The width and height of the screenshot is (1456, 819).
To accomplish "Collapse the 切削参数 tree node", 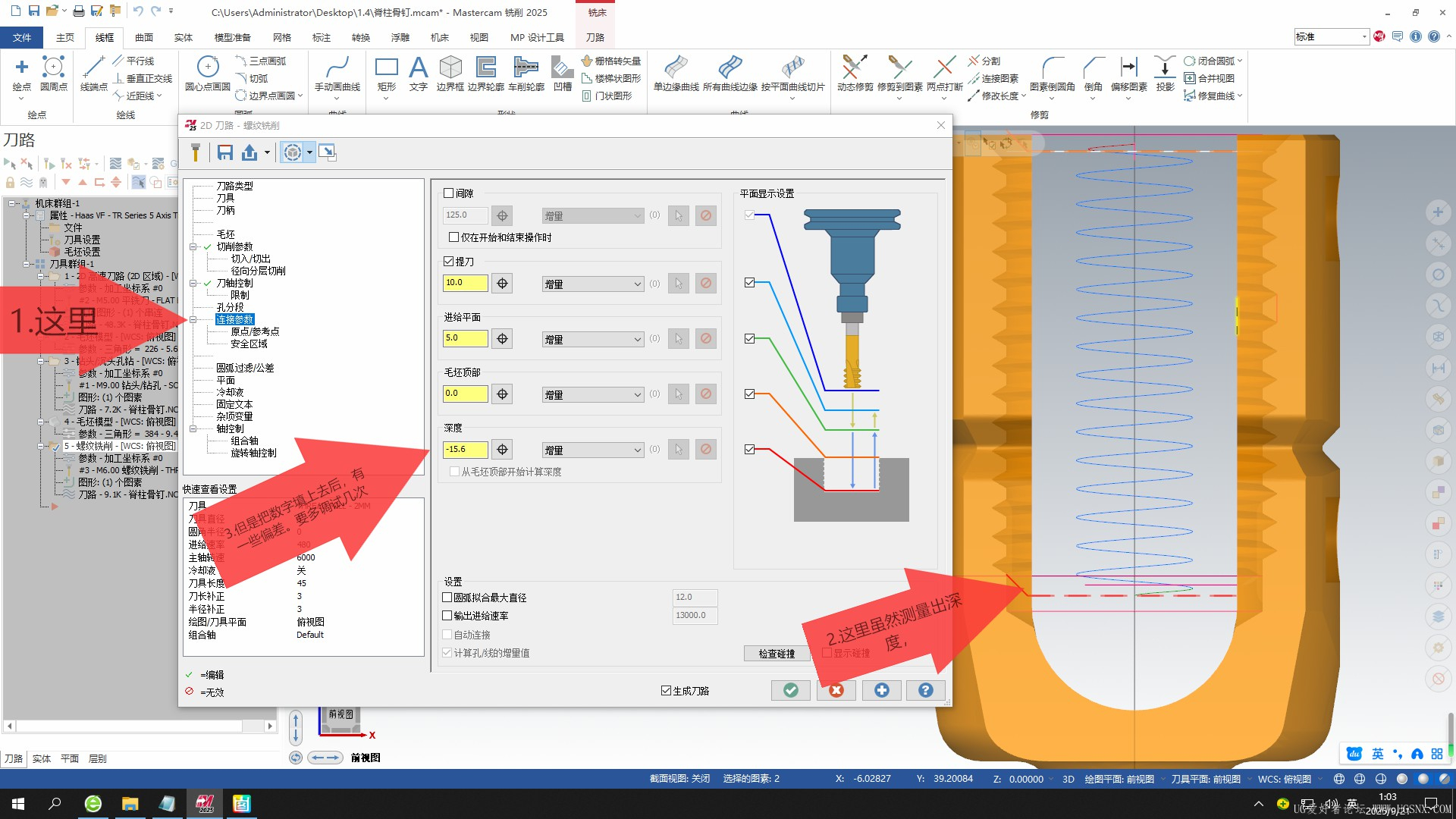I will [193, 246].
